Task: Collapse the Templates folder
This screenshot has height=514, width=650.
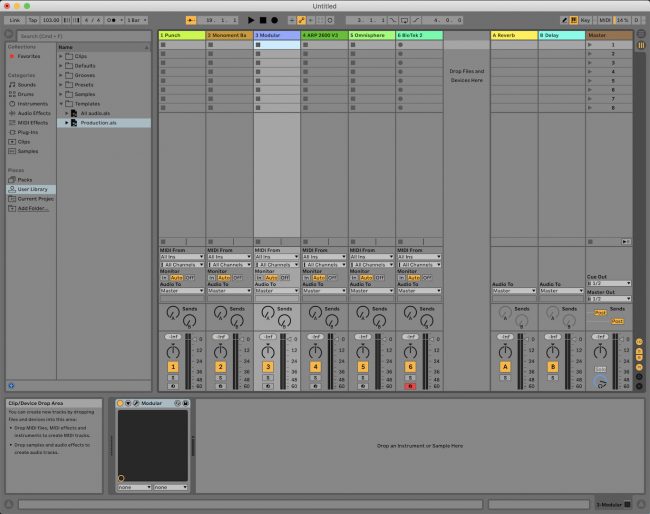Action: pyautogui.click(x=61, y=104)
